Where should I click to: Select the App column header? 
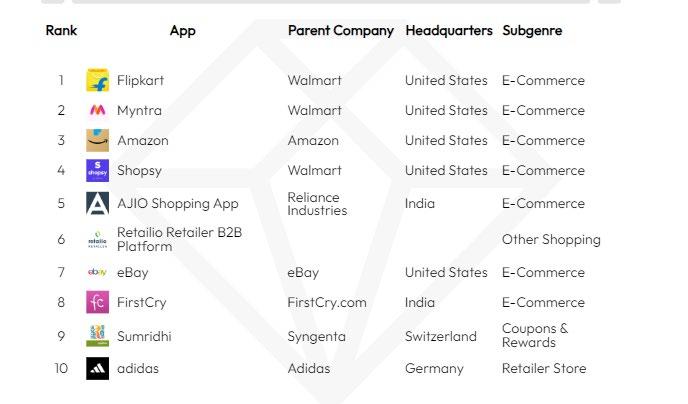[x=183, y=31]
